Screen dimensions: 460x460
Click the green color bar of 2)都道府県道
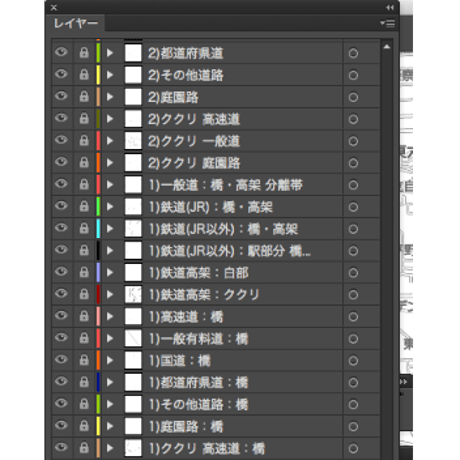point(98,53)
